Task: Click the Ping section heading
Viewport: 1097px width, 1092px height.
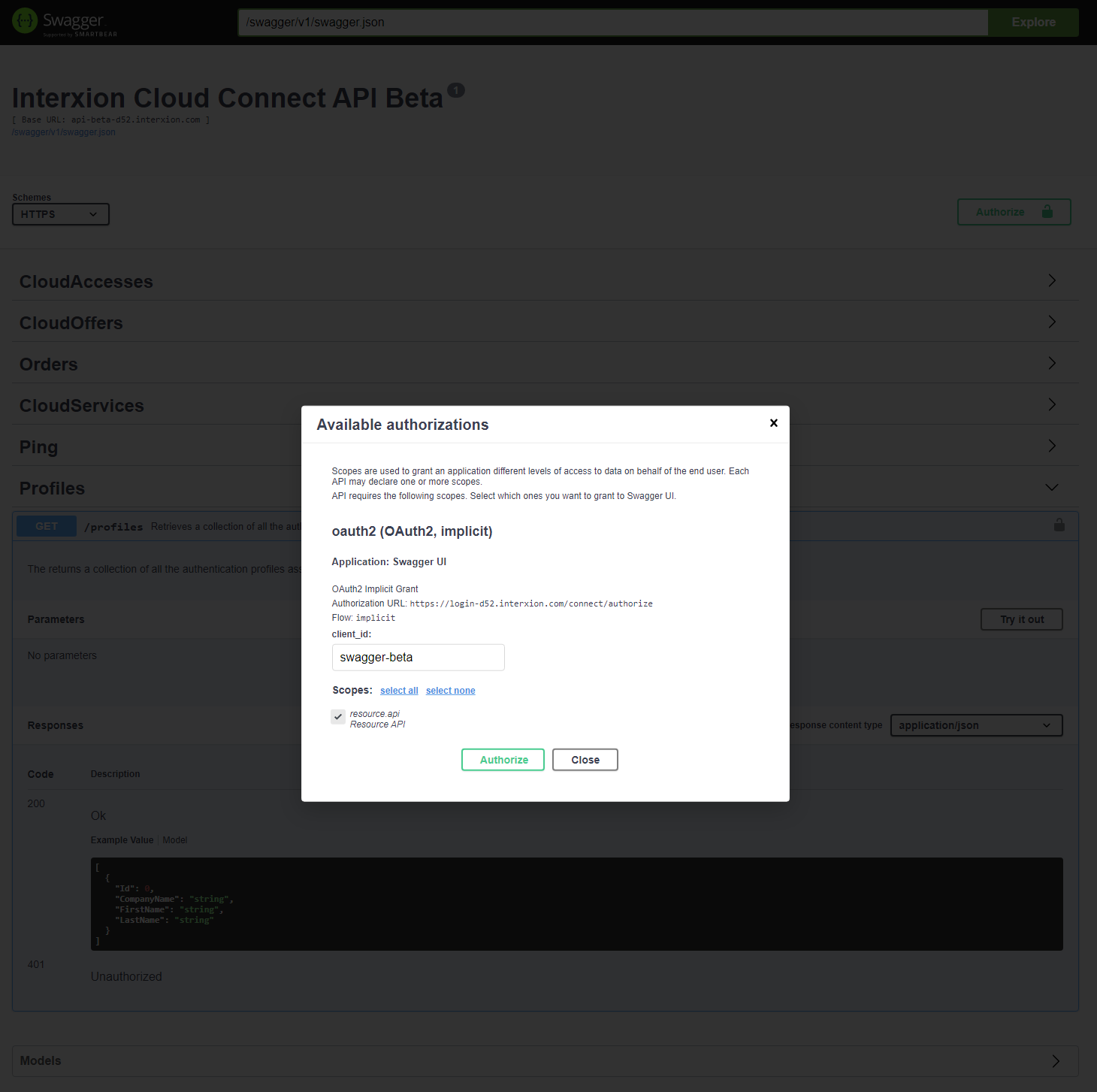Action: tap(38, 447)
